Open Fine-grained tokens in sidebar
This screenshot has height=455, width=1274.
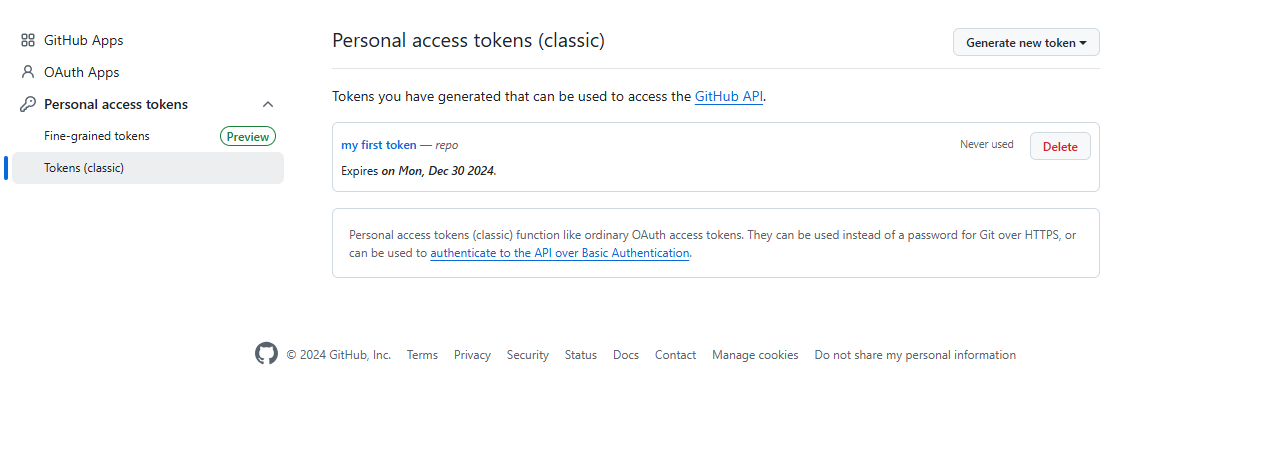(97, 136)
